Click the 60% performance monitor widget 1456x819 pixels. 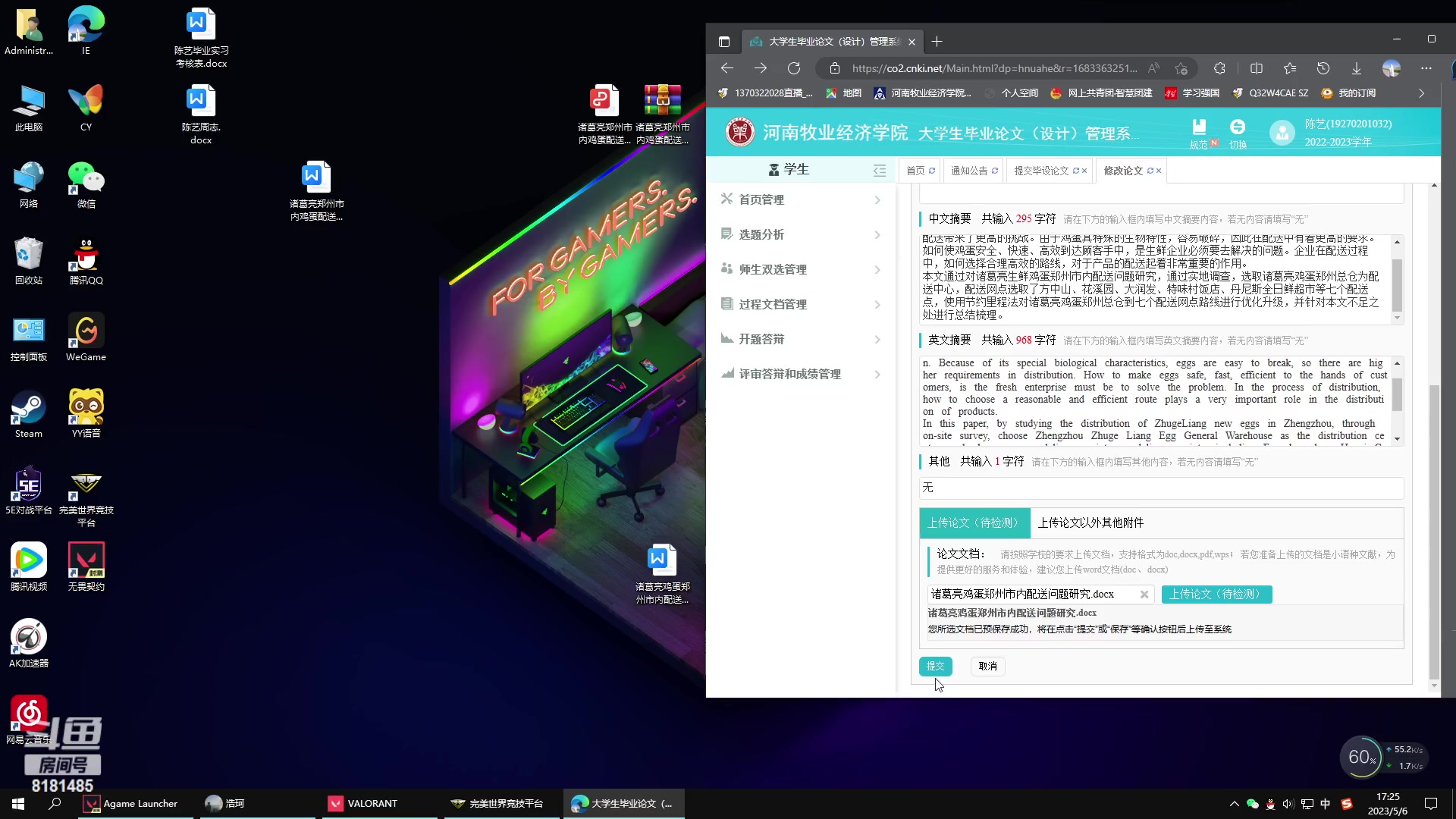pos(1362,757)
